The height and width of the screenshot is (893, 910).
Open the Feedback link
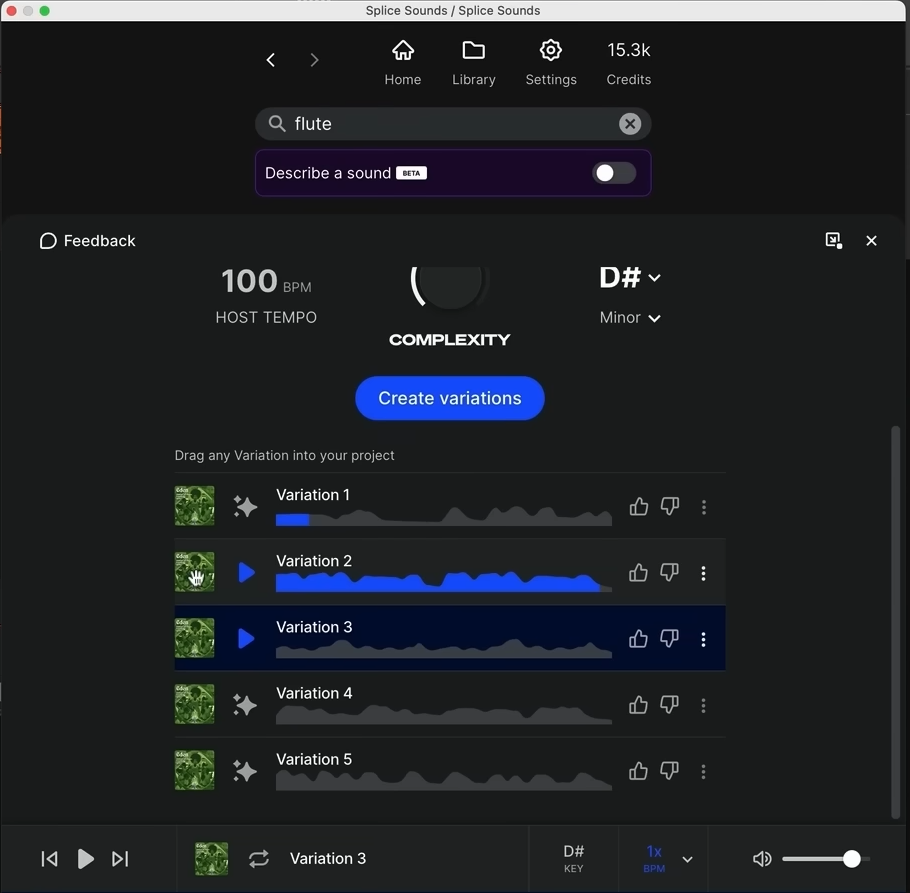pyautogui.click(x=87, y=241)
